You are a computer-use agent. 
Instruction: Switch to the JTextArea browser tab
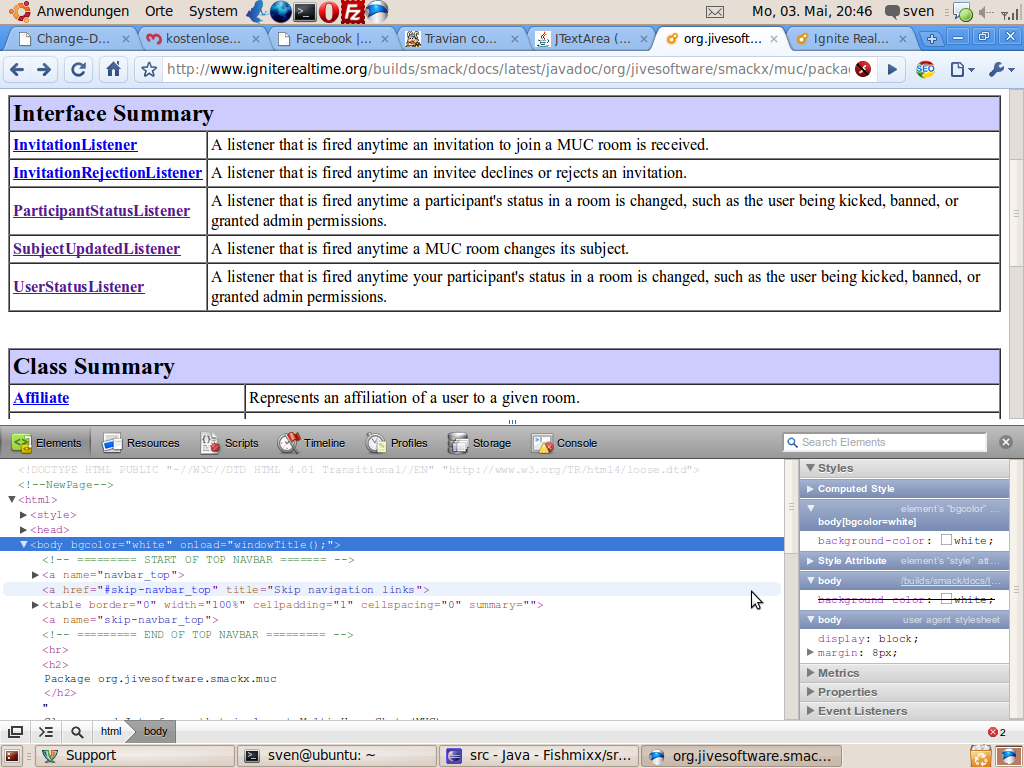(x=584, y=39)
